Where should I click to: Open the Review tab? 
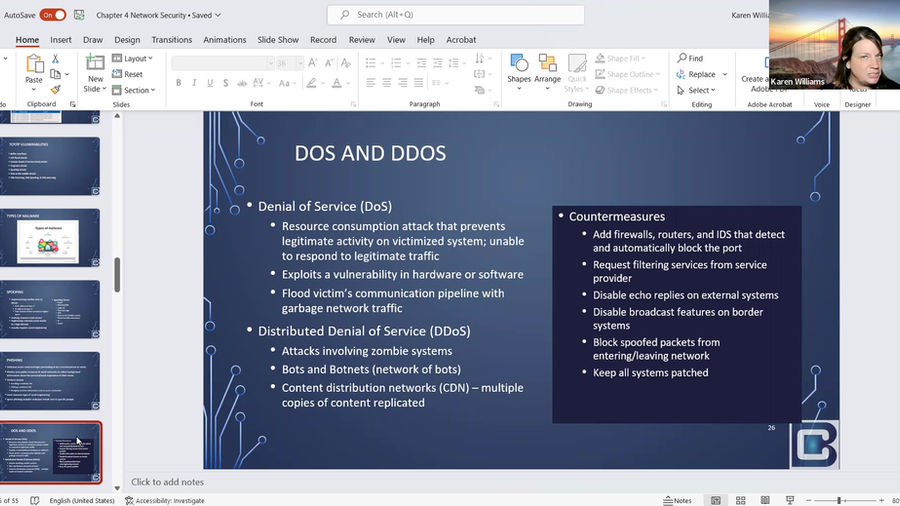tap(362, 40)
